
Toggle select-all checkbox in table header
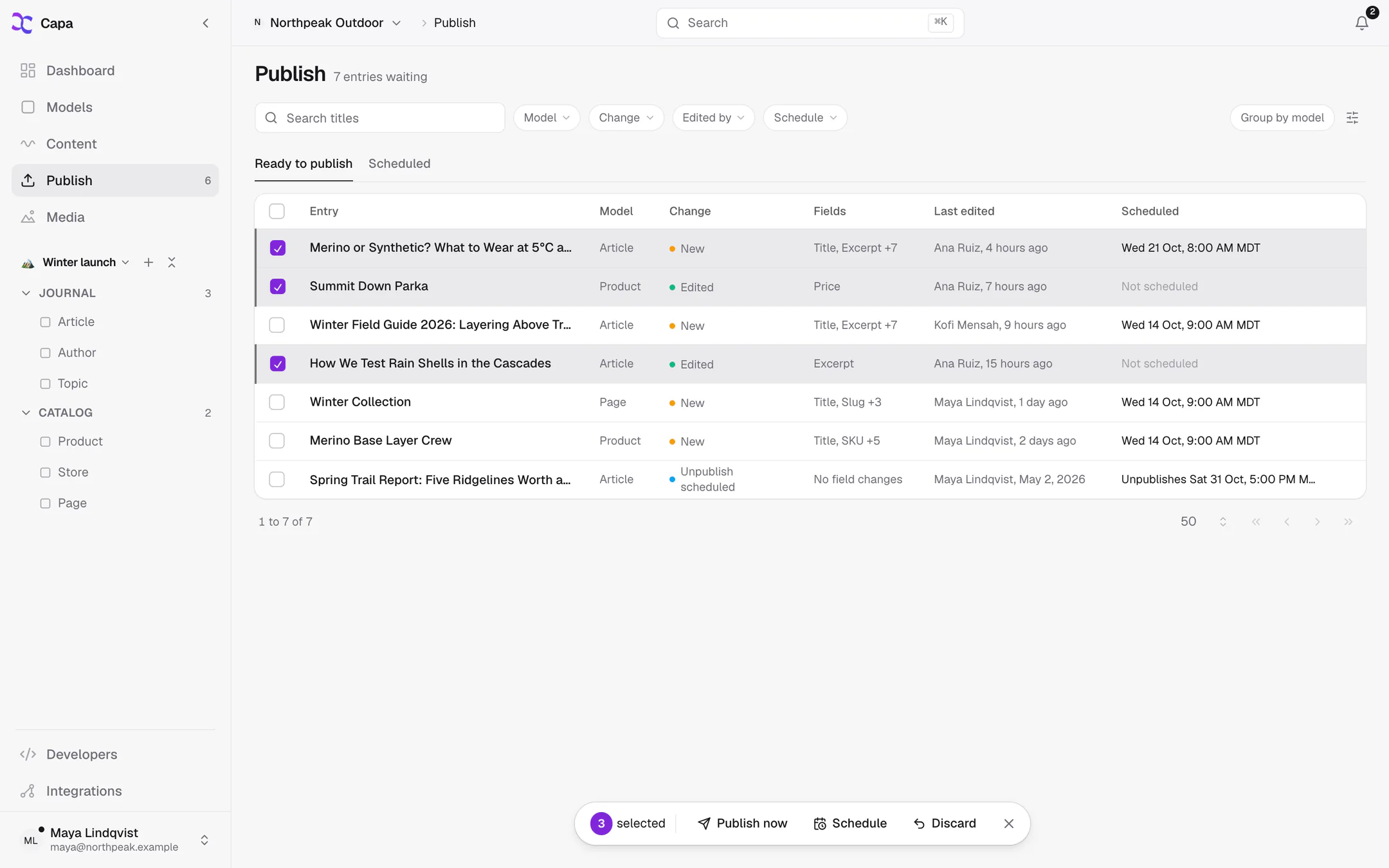click(x=277, y=211)
